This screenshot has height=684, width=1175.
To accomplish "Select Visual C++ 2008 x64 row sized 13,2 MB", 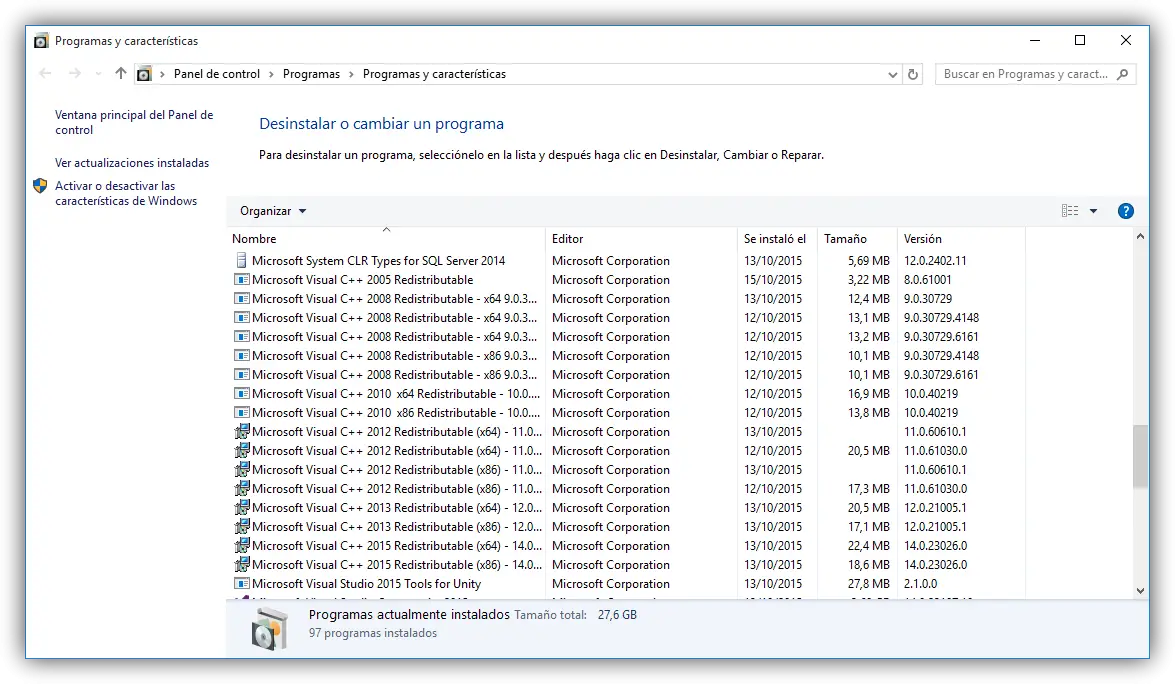I will pyautogui.click(x=627, y=337).
